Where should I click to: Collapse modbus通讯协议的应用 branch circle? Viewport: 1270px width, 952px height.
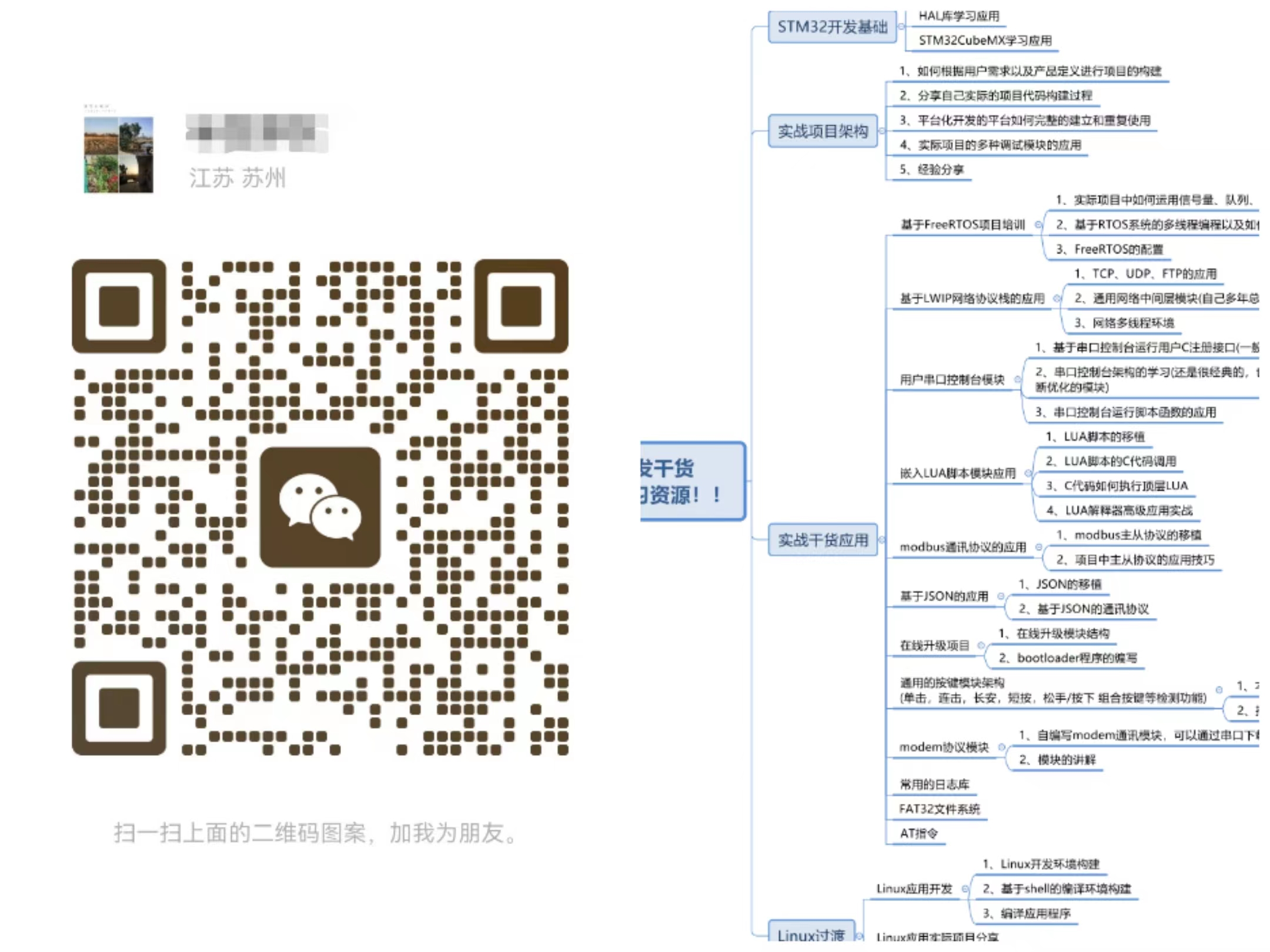[x=1039, y=547]
